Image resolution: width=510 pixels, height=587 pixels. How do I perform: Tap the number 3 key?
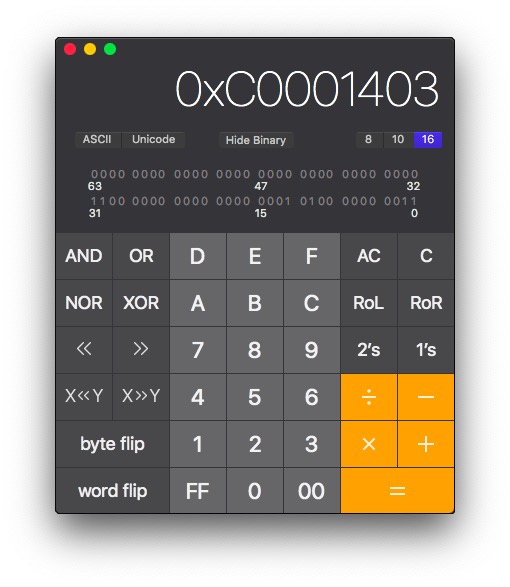click(312, 444)
